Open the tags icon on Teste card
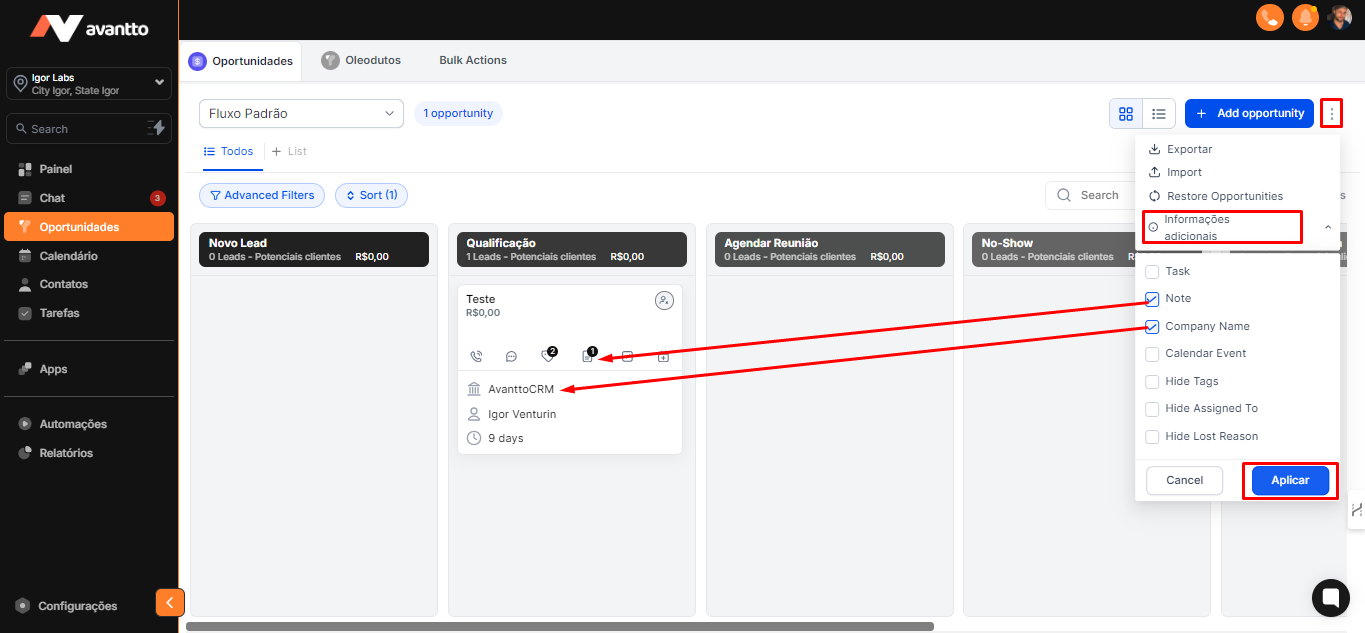The width and height of the screenshot is (1365, 633). pos(547,356)
